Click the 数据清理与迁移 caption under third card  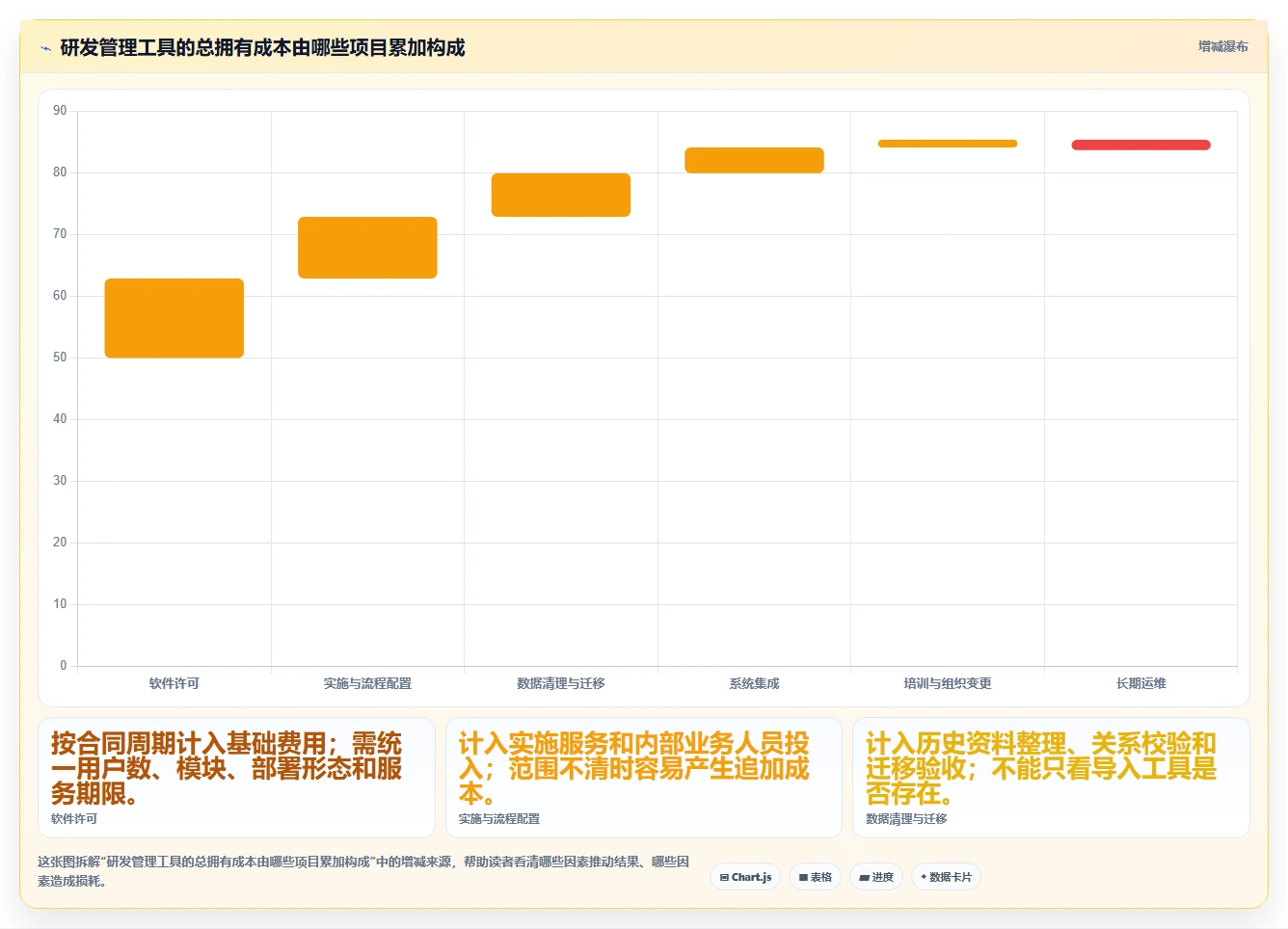[906, 819]
